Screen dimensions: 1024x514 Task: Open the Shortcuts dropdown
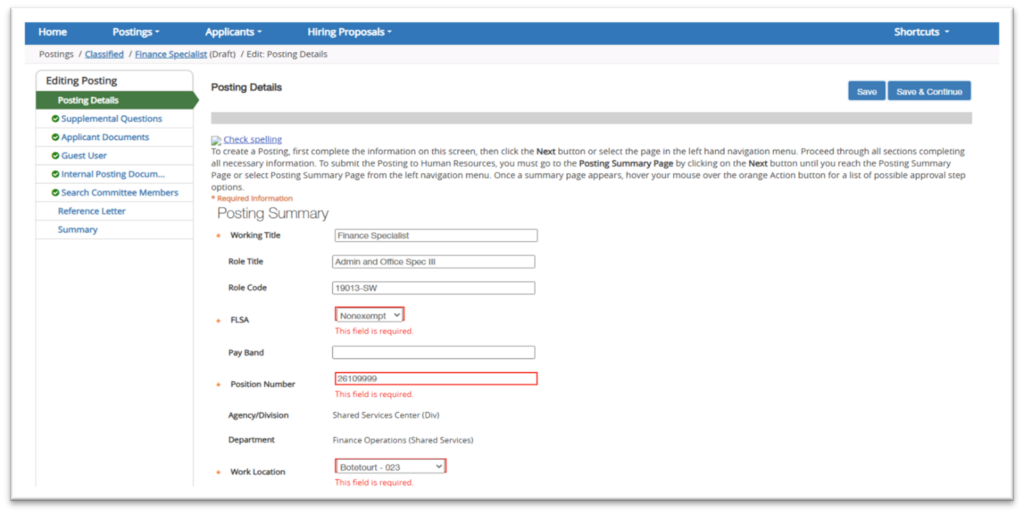pos(921,32)
